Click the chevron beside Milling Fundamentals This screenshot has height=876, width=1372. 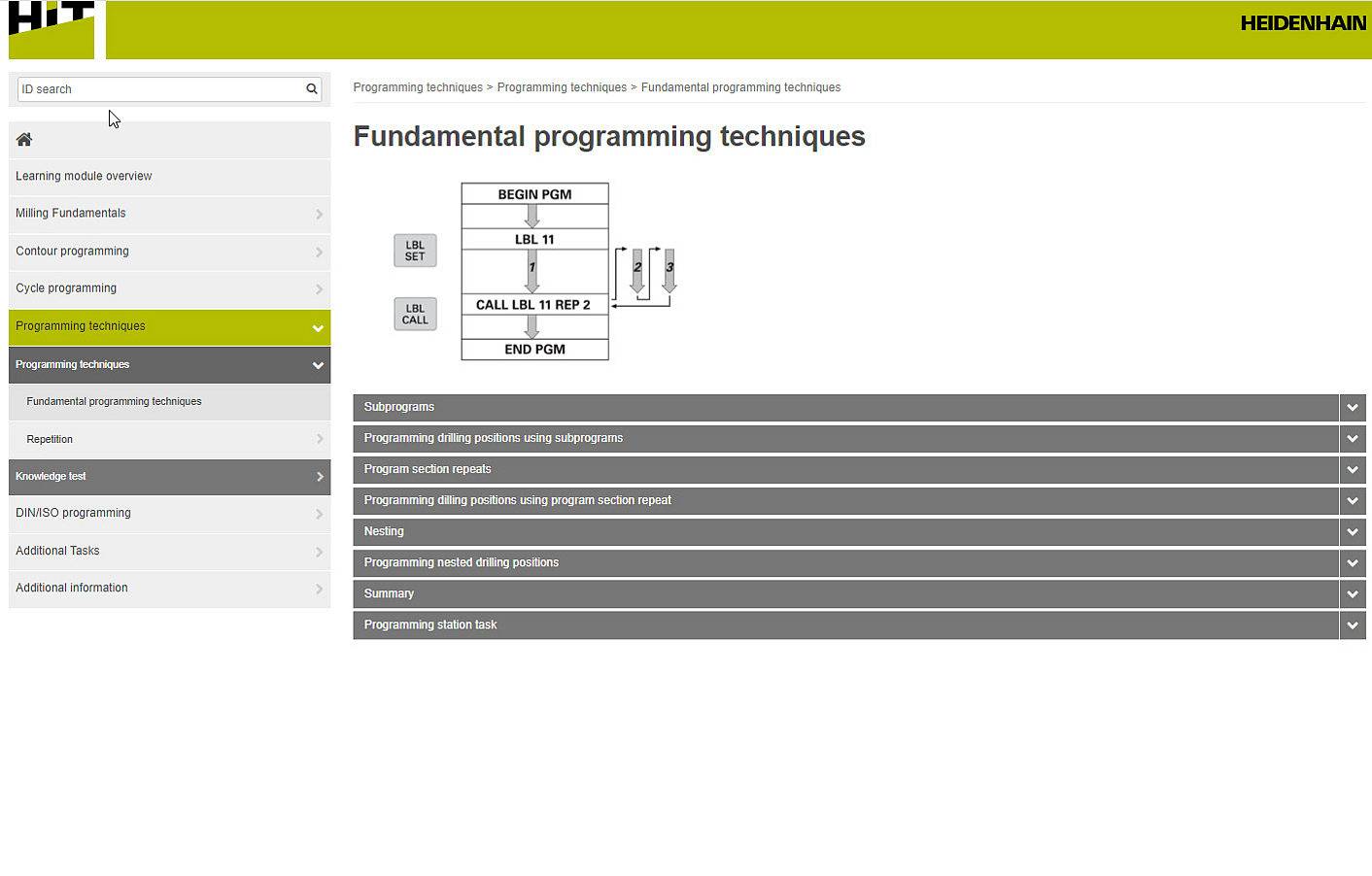(x=319, y=214)
